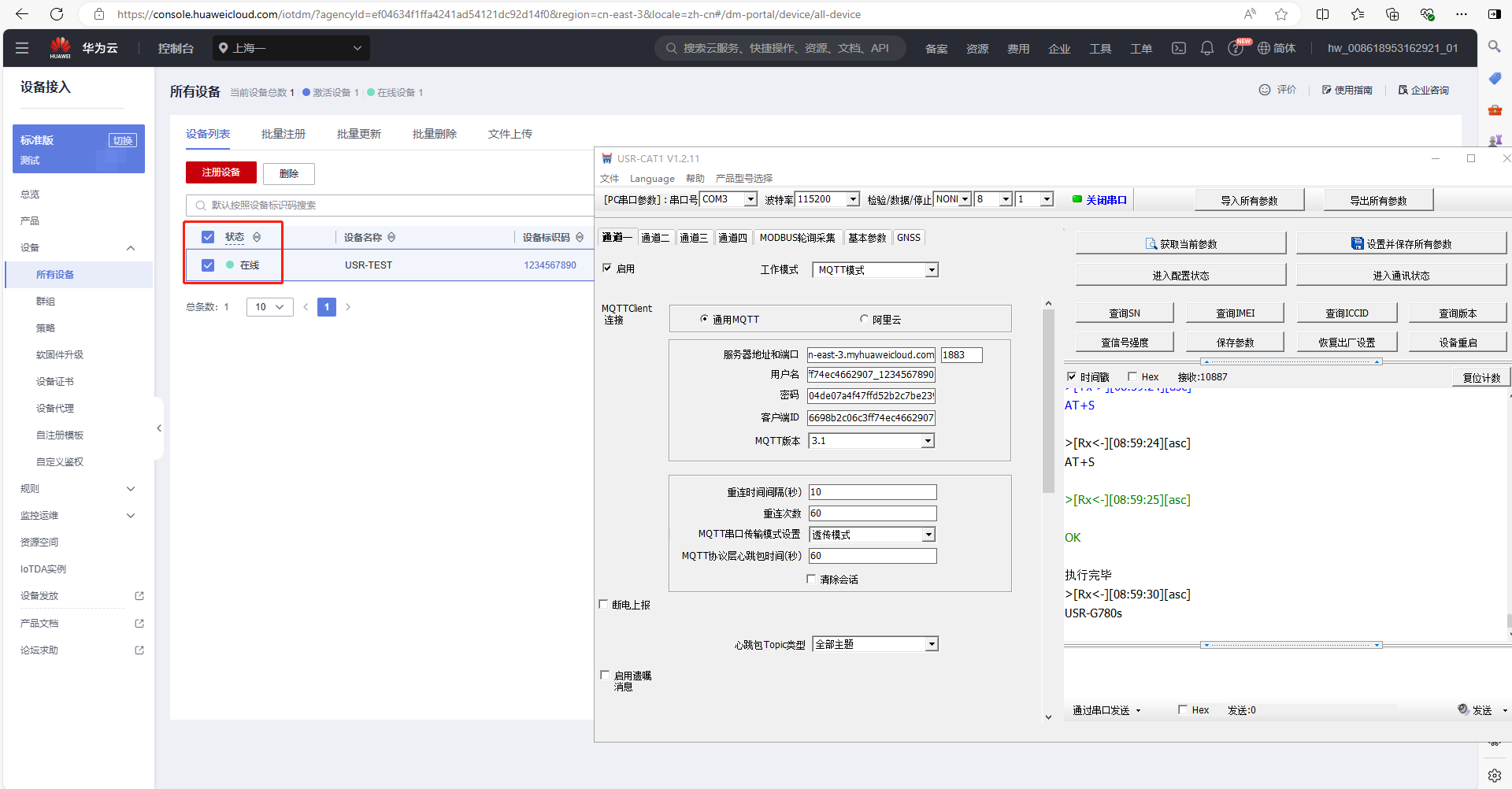The image size is (1512, 789).
Task: Click the red 注册设备 button
Action: tap(221, 172)
